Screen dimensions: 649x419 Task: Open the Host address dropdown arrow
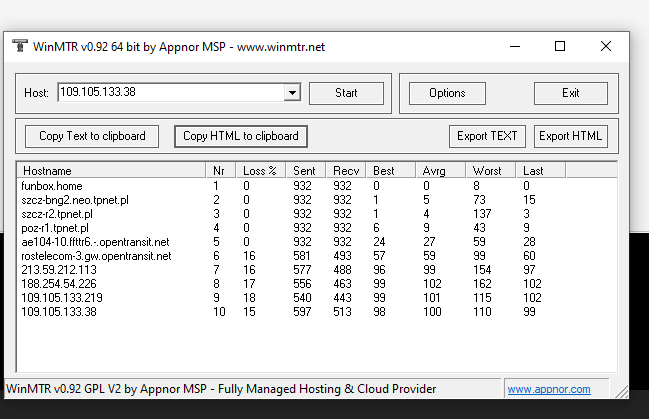coord(292,93)
